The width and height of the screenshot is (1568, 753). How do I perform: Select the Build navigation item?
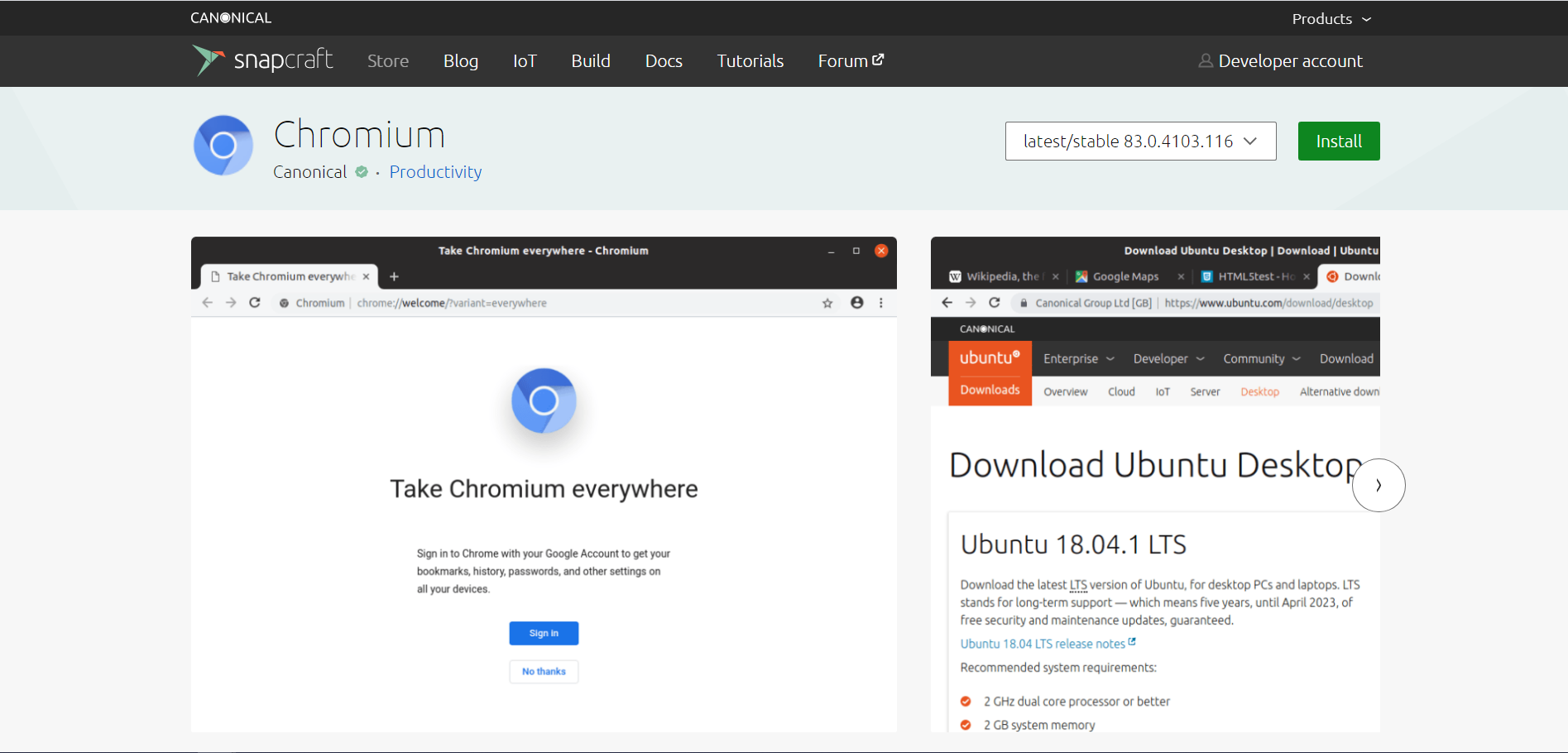(x=591, y=61)
